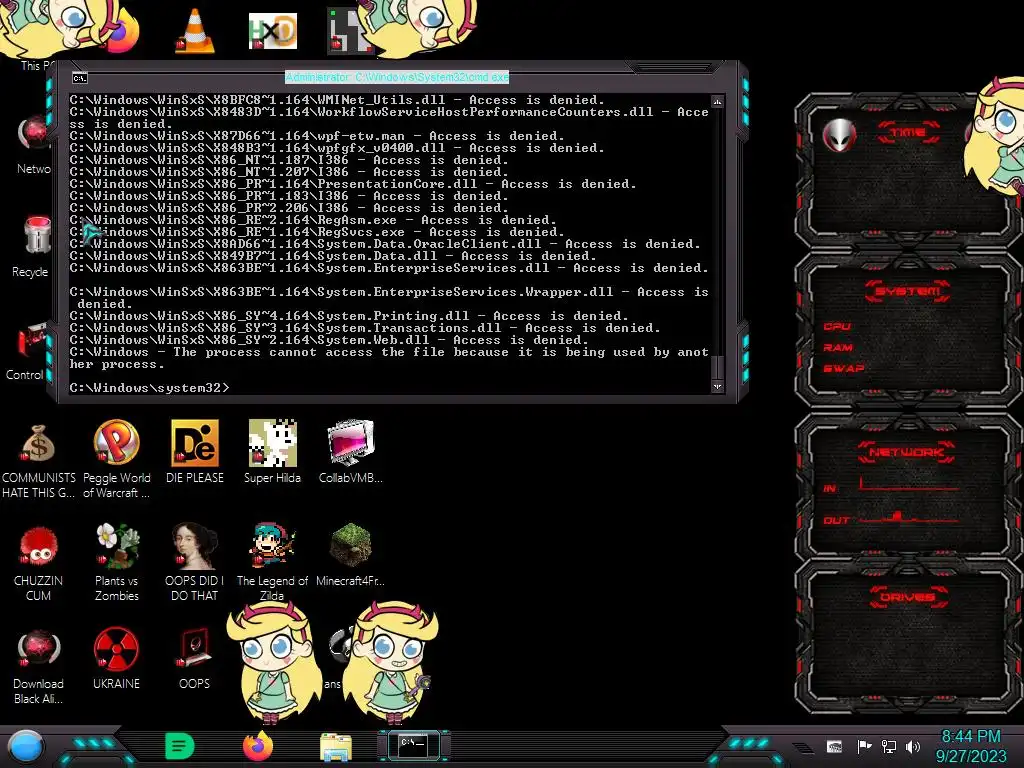This screenshot has width=1024, height=768.
Task: Click the touch keyboard tray icon
Action: (834, 746)
